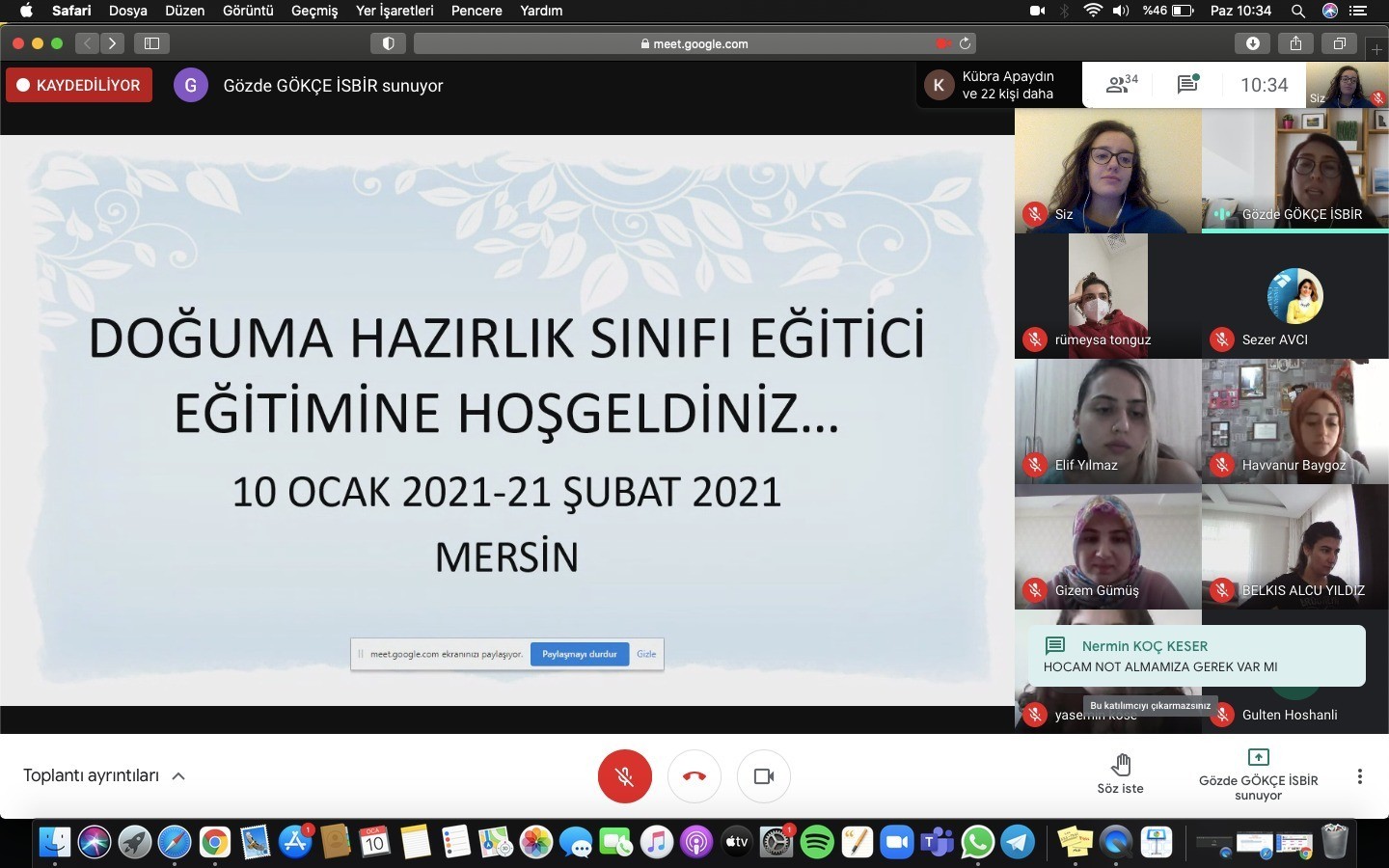The image size is (1389, 868).
Task: Open the meeting chat icon
Action: [x=1187, y=85]
